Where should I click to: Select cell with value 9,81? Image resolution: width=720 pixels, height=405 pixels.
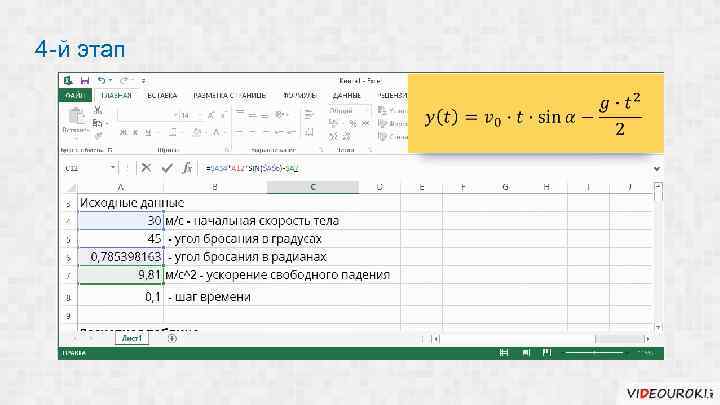pyautogui.click(x=121, y=275)
